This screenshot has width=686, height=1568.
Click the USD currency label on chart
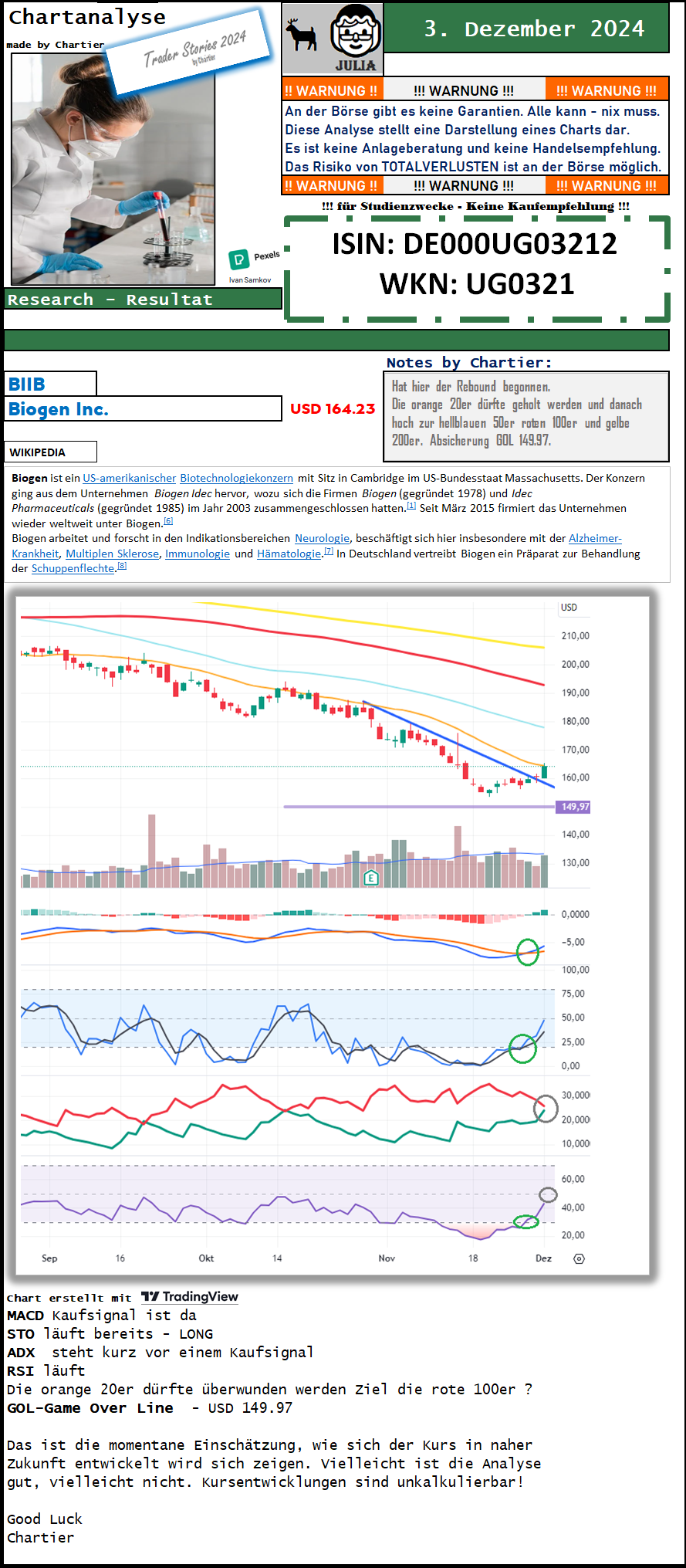569,608
